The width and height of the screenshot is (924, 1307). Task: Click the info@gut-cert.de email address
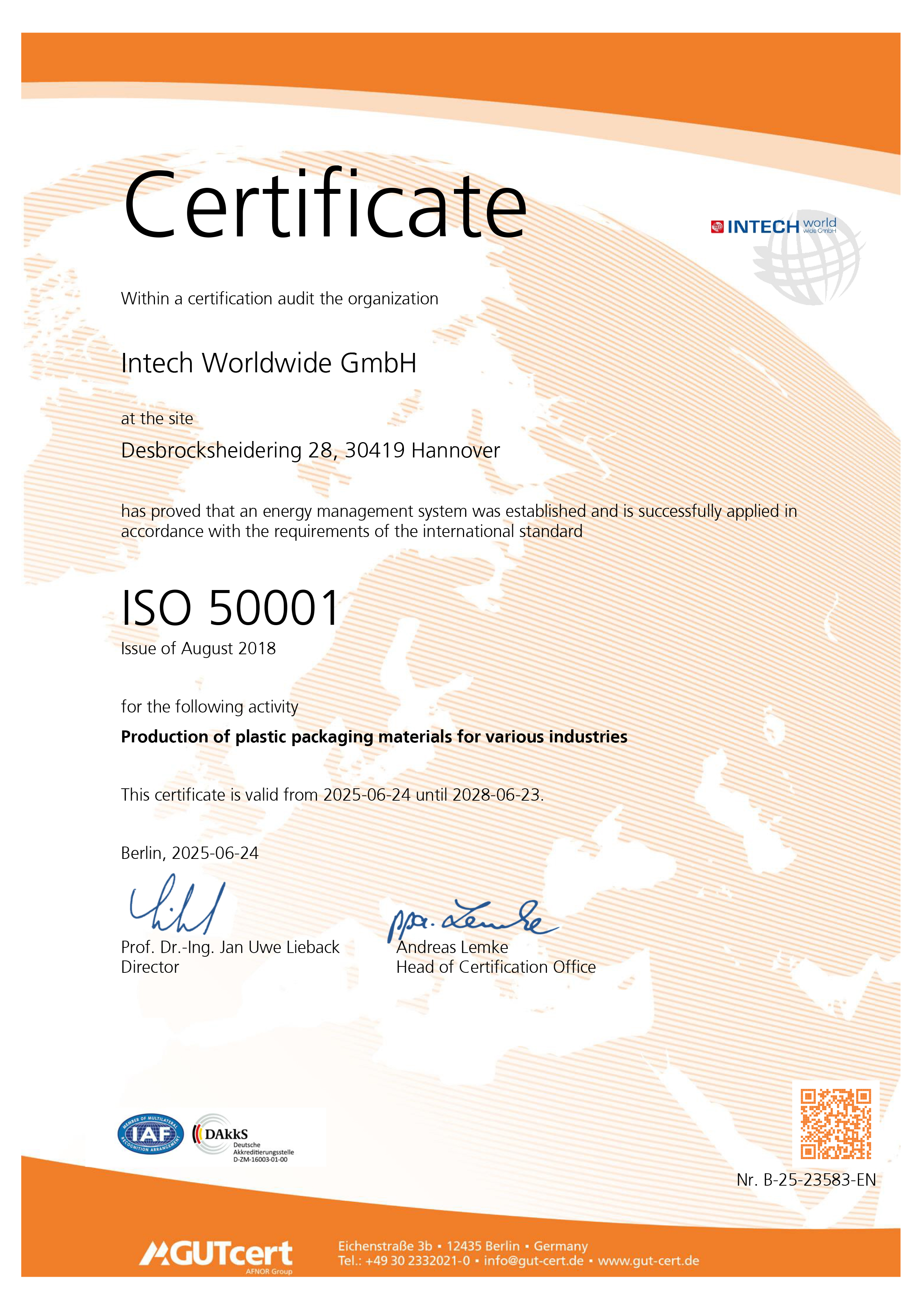point(534,1260)
